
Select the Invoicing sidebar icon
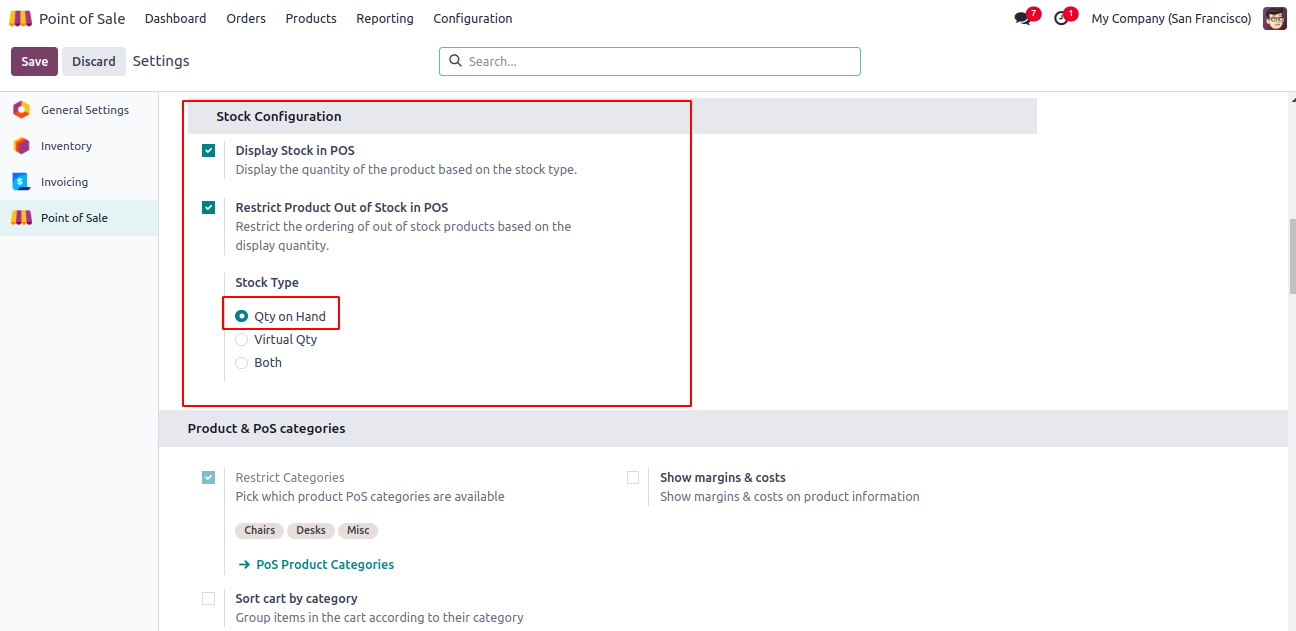coord(21,182)
